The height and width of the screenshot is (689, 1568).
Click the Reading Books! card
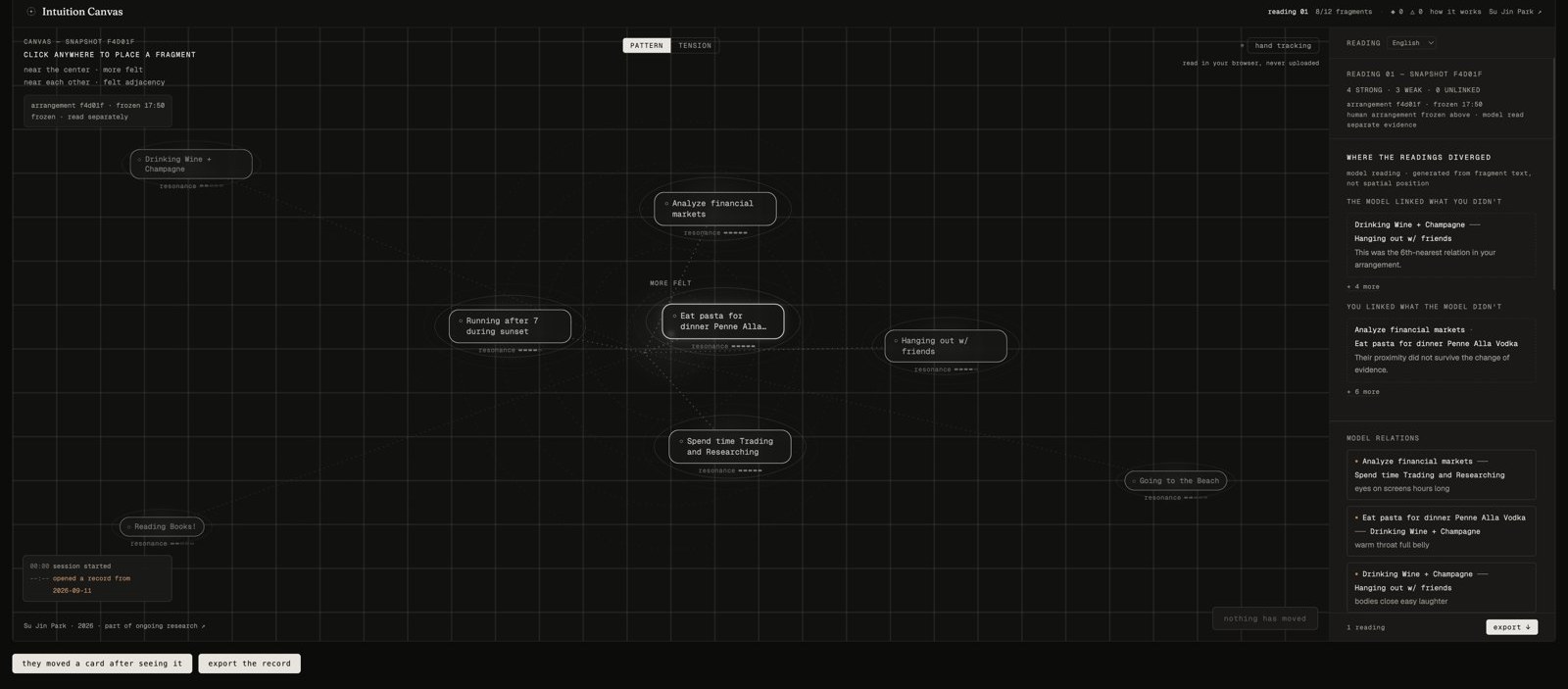[x=162, y=526]
